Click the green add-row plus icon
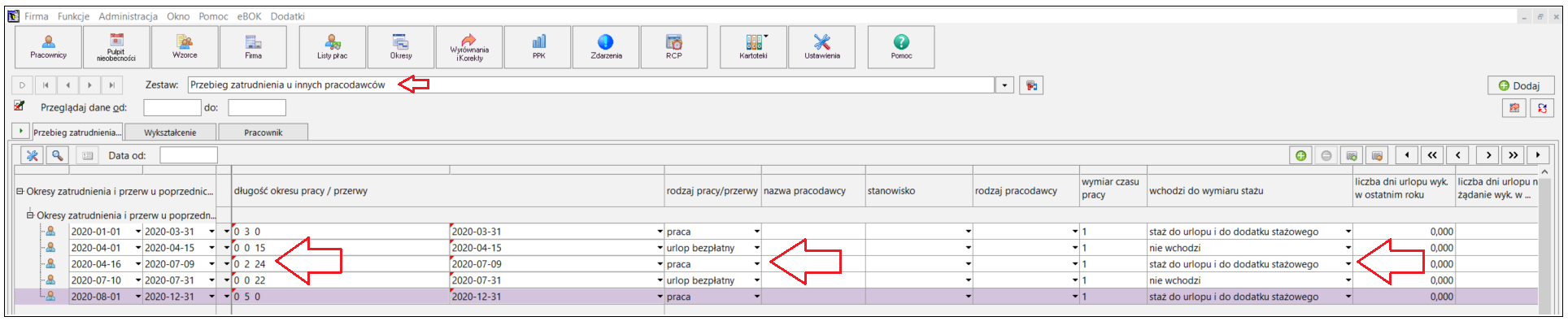The image size is (1568, 321). 1301,155
